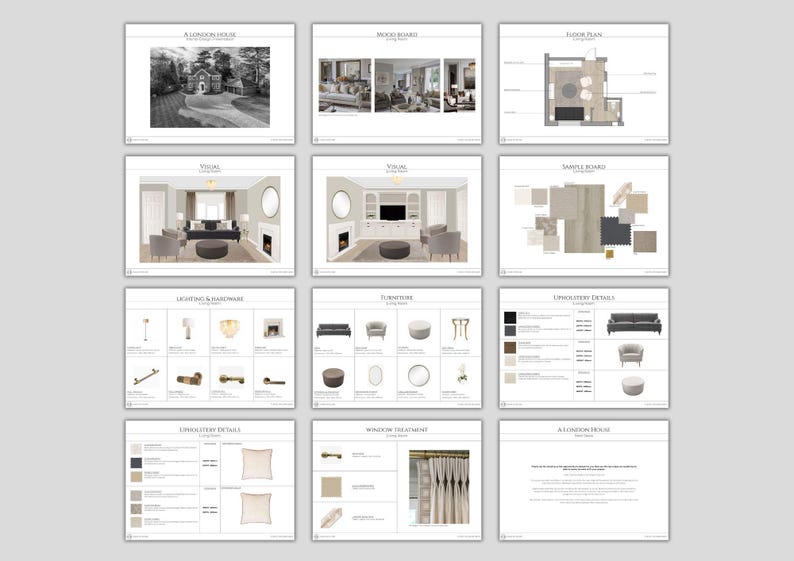This screenshot has height=561, width=794.
Task: Click the armchair image in Upholstery Details
Action: pyautogui.click(x=630, y=354)
